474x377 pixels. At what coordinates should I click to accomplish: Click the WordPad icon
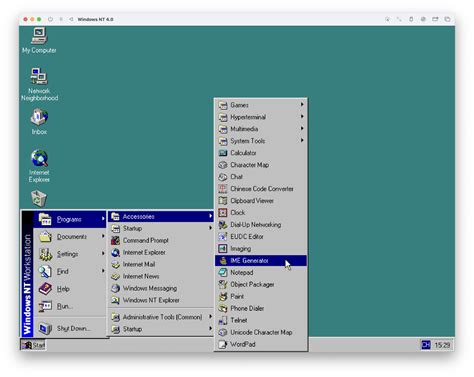pos(223,345)
